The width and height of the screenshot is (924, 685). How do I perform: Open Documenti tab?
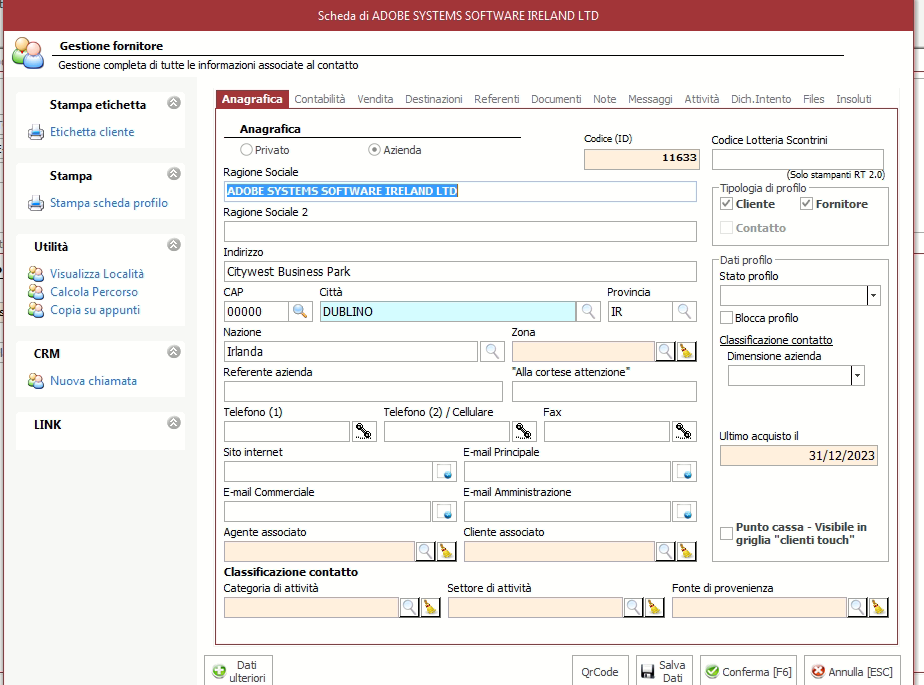point(556,99)
